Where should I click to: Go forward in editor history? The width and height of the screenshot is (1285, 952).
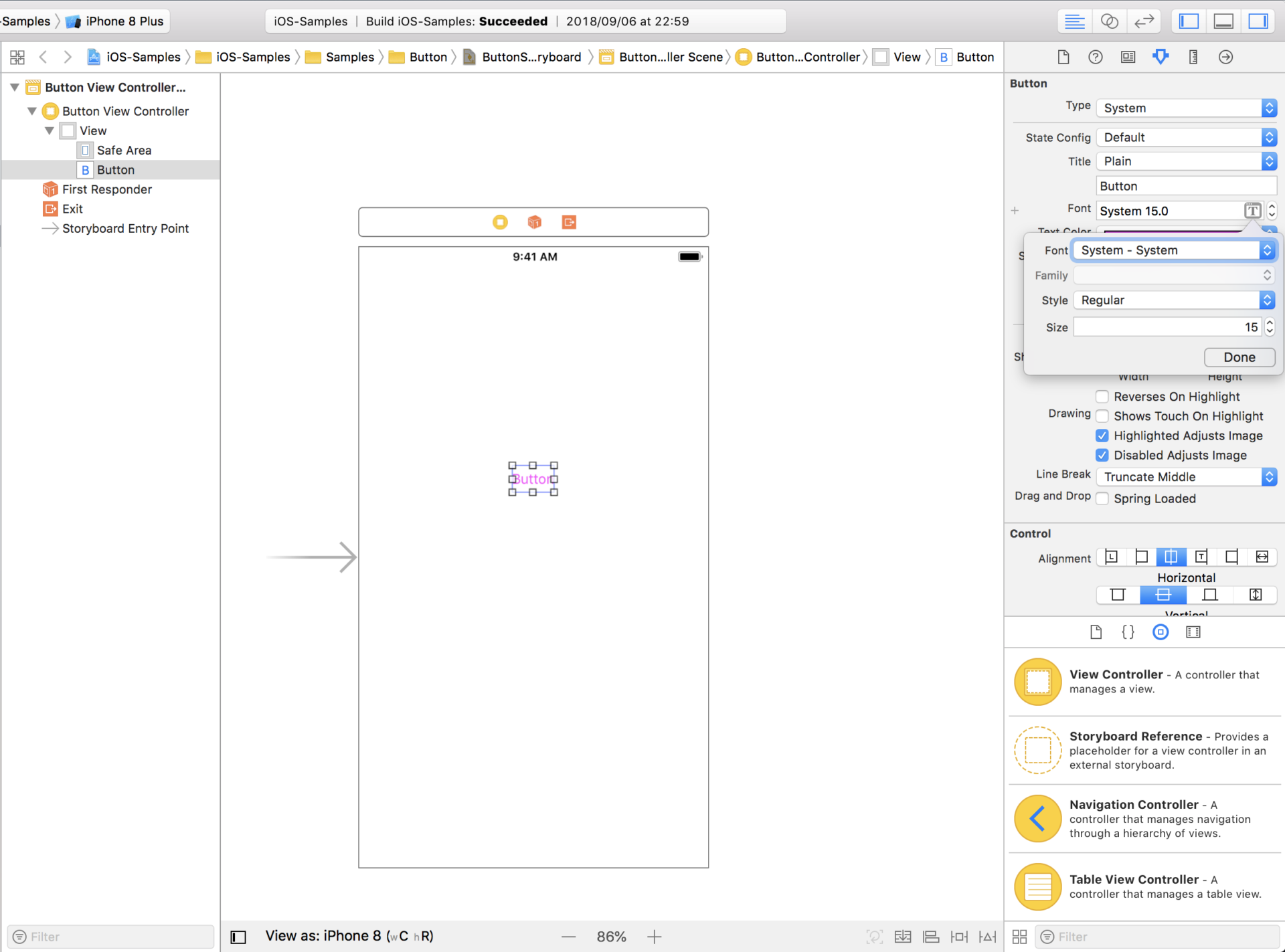point(68,57)
